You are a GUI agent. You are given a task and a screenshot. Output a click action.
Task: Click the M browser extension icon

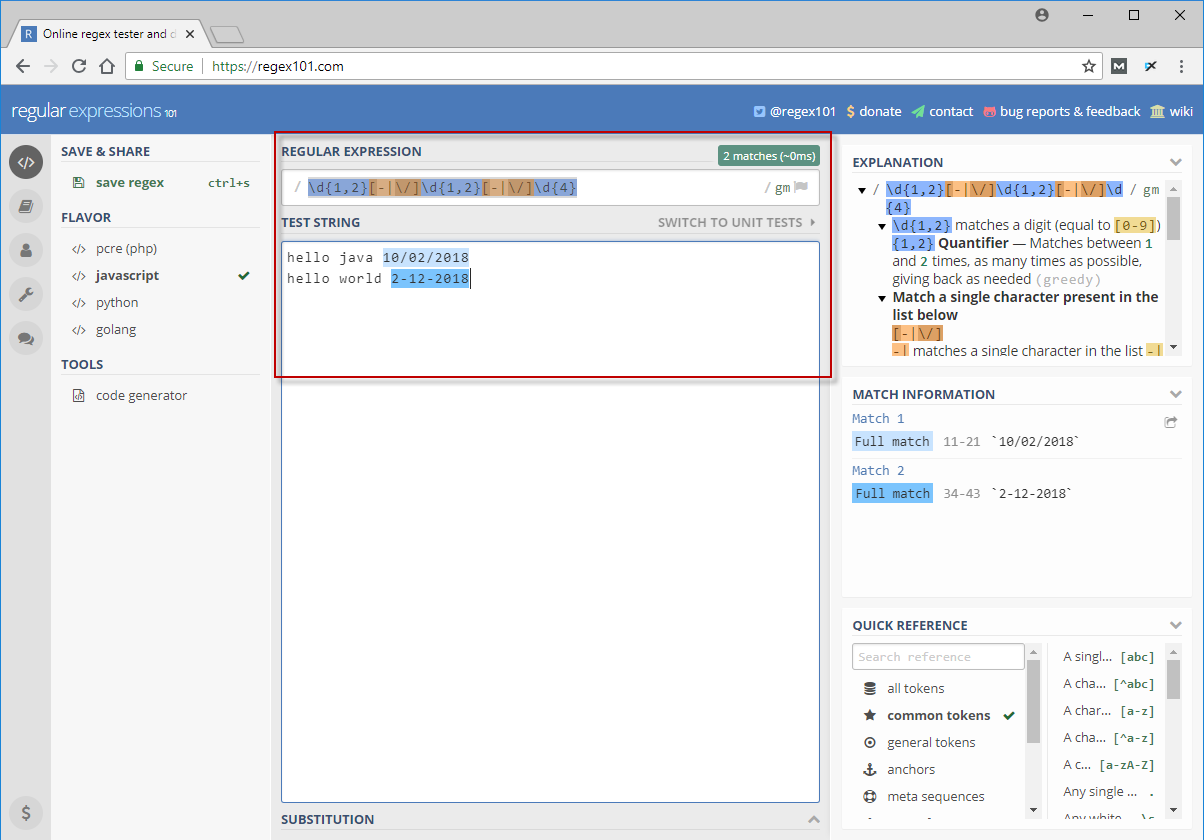[1119, 66]
